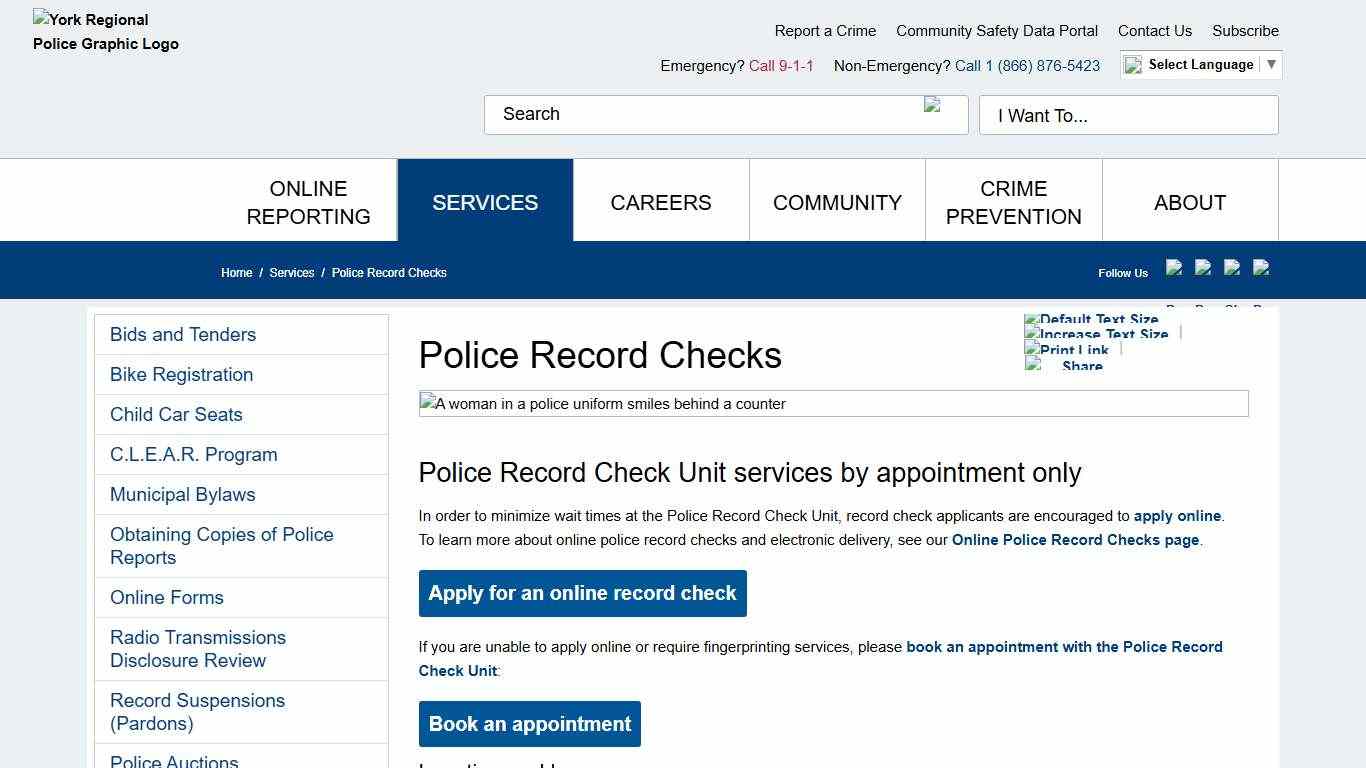Open the I Want To... dropdown

click(1128, 115)
